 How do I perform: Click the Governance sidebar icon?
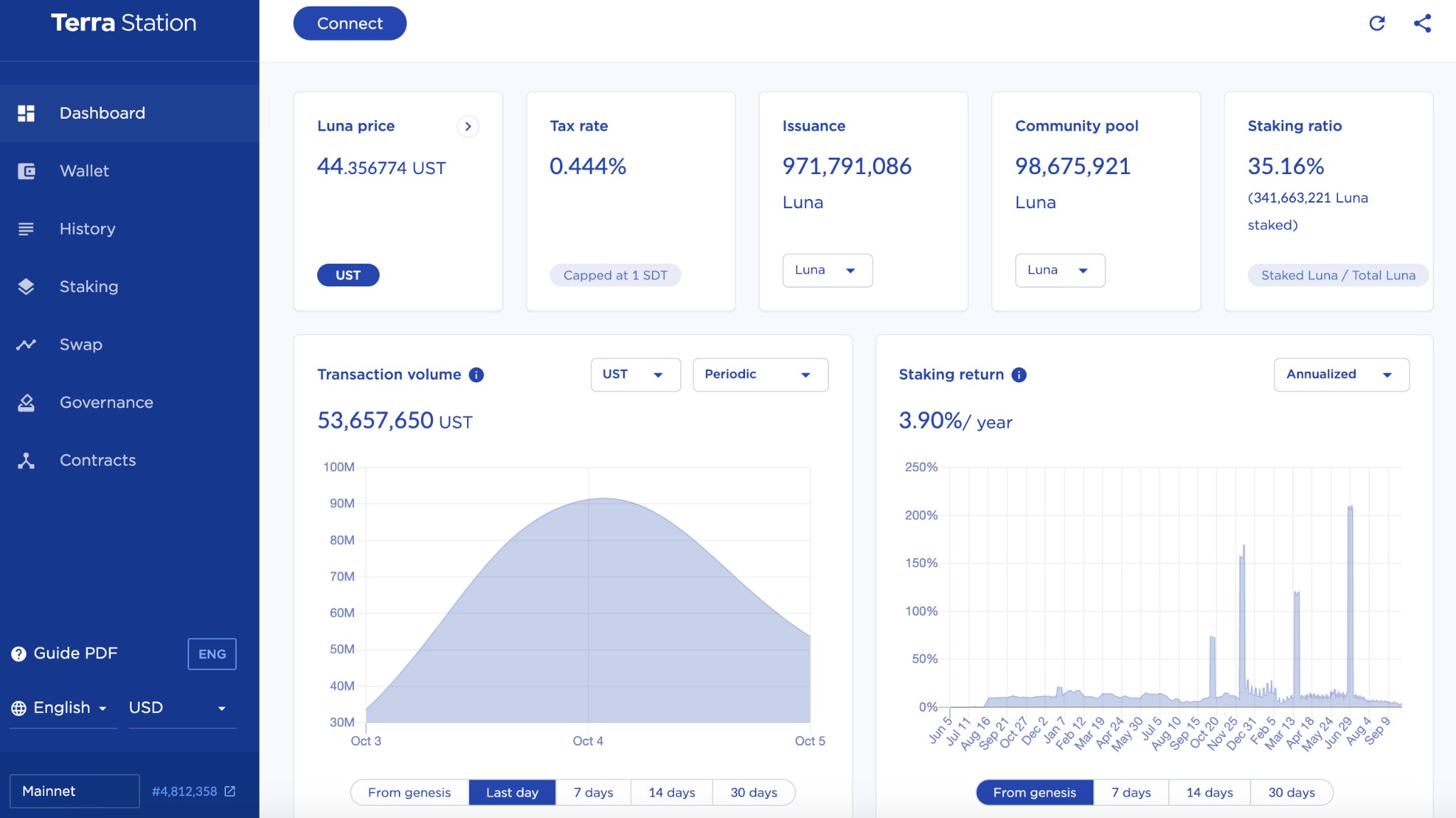(x=27, y=401)
